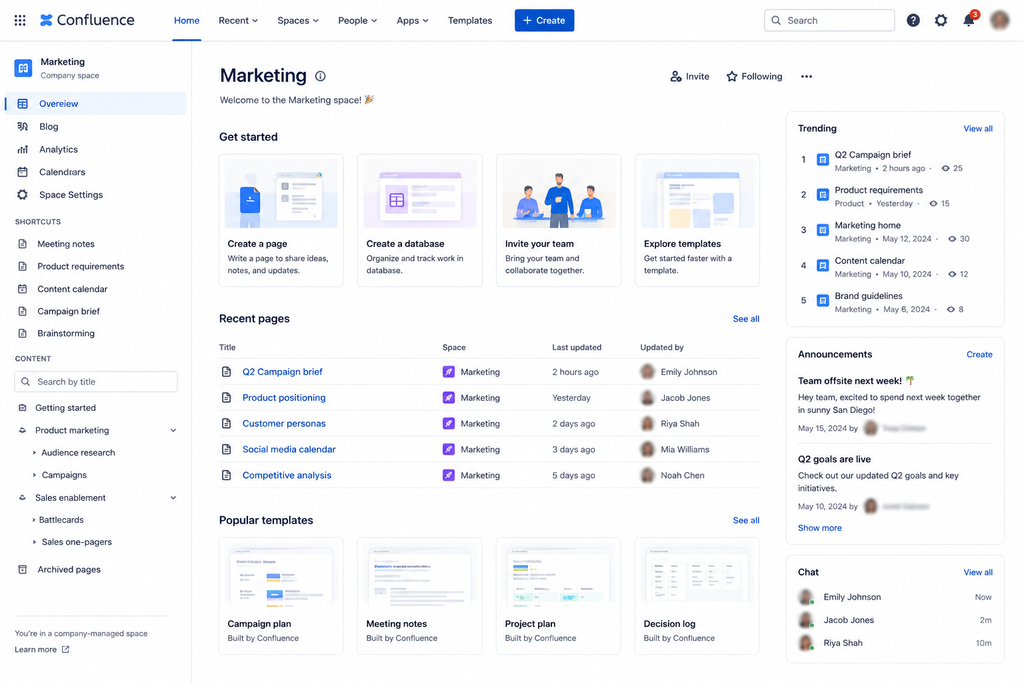Open the Create a database card
Screen dimensions: 1024x683
420,221
